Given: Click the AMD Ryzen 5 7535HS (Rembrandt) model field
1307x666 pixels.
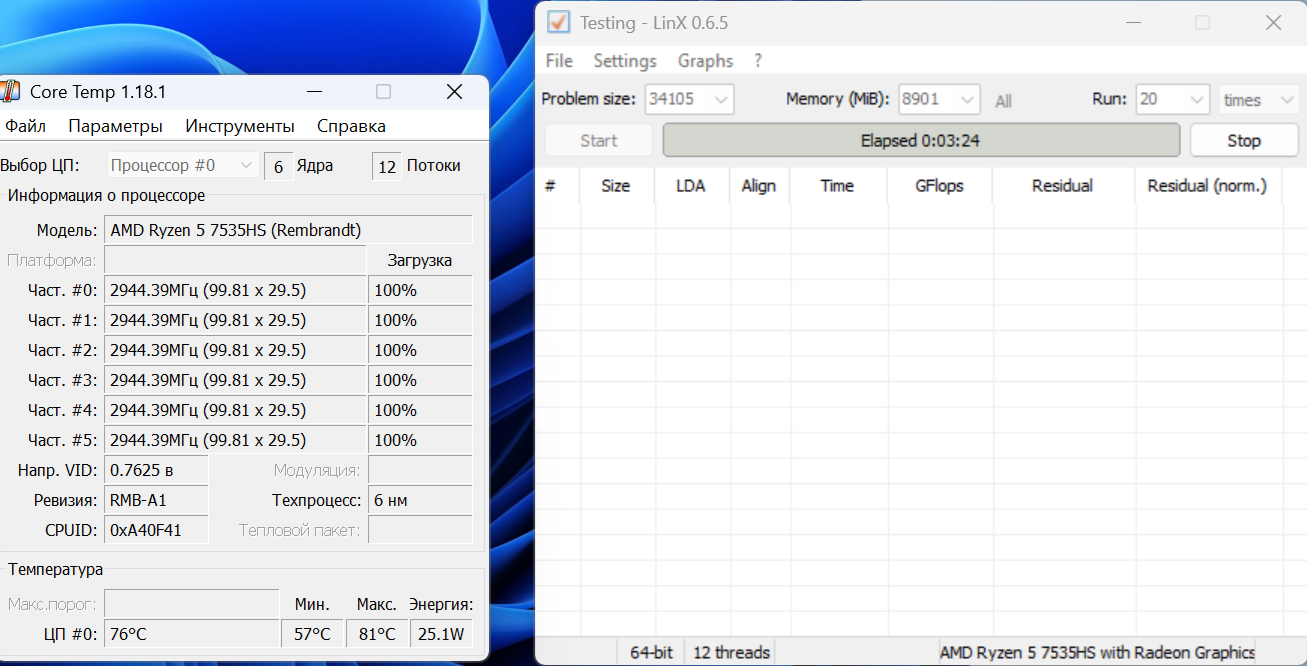Looking at the screenshot, I should [x=288, y=230].
